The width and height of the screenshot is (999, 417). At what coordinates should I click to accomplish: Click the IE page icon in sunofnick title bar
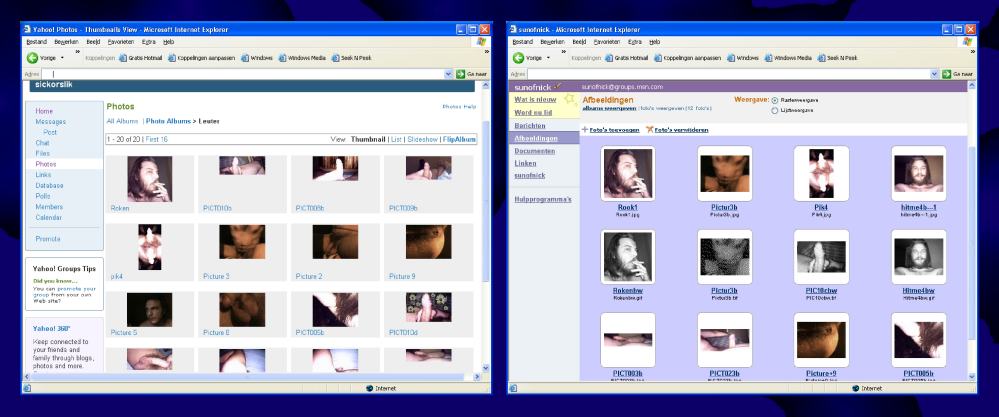click(514, 29)
